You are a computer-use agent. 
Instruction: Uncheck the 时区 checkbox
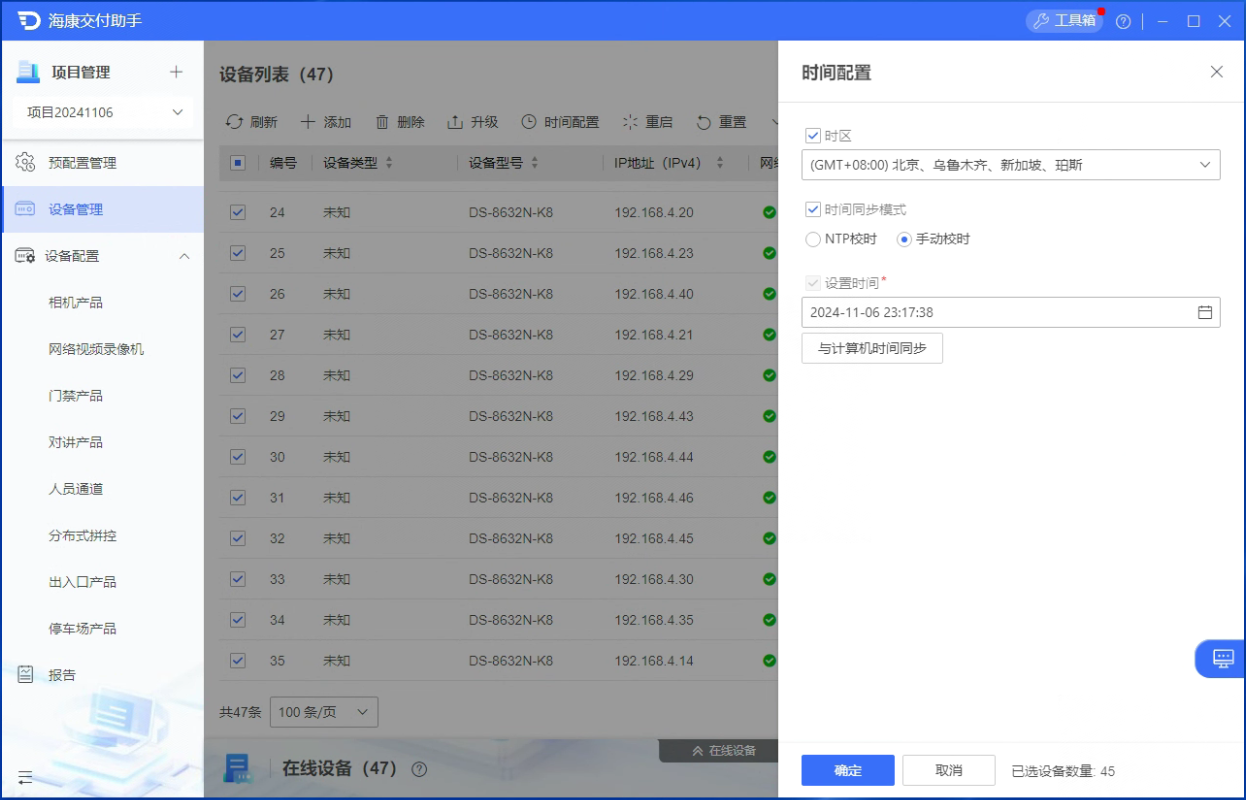pos(813,136)
